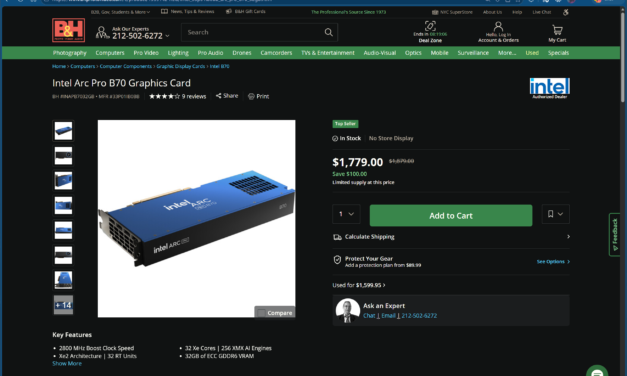Click the star rating icons
Screen dimensions: 627x376
[x=164, y=96]
